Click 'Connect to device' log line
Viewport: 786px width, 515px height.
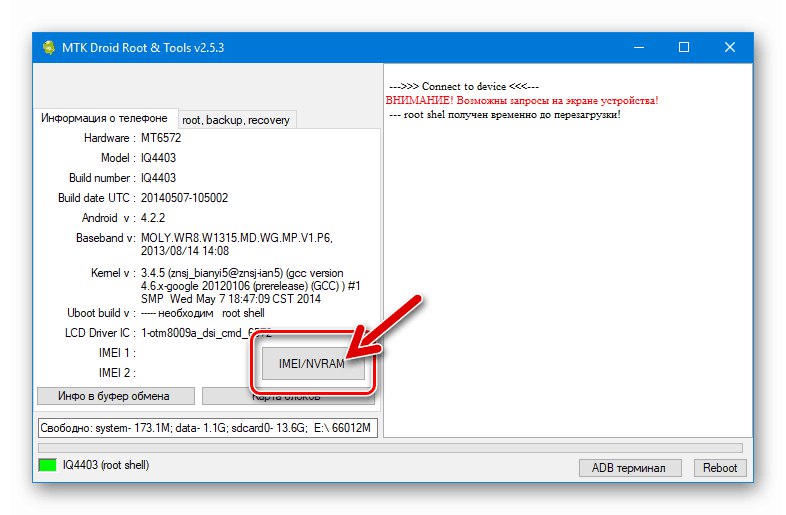pos(464,86)
